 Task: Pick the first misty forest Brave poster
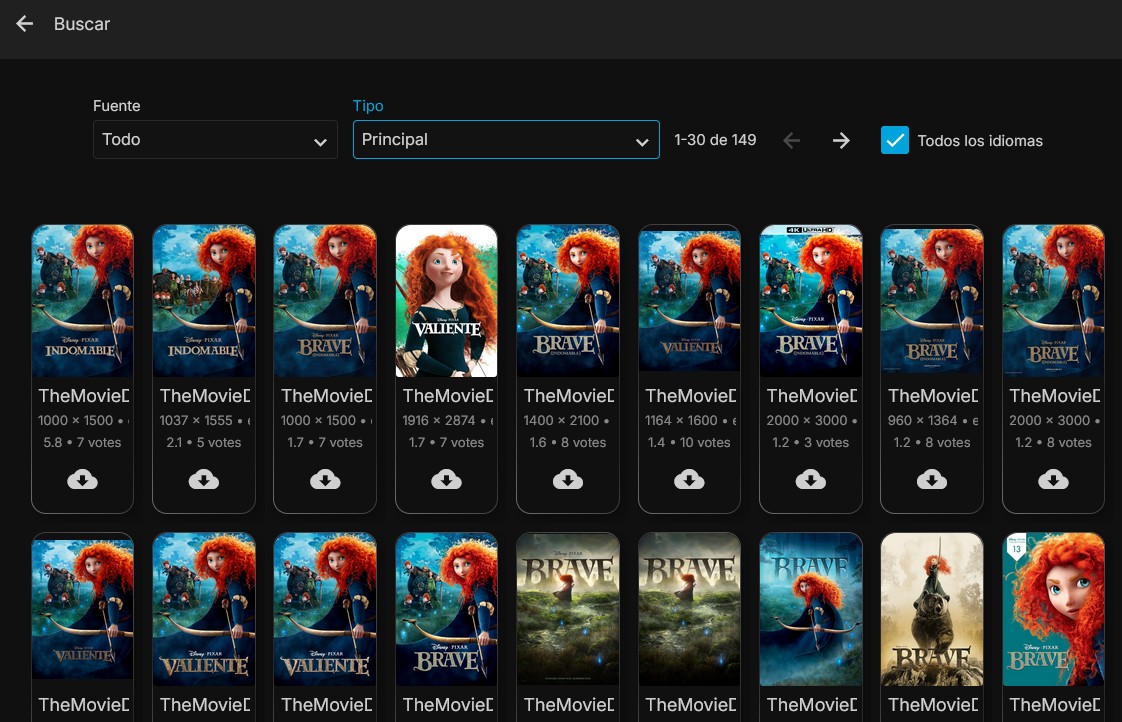[x=568, y=608]
